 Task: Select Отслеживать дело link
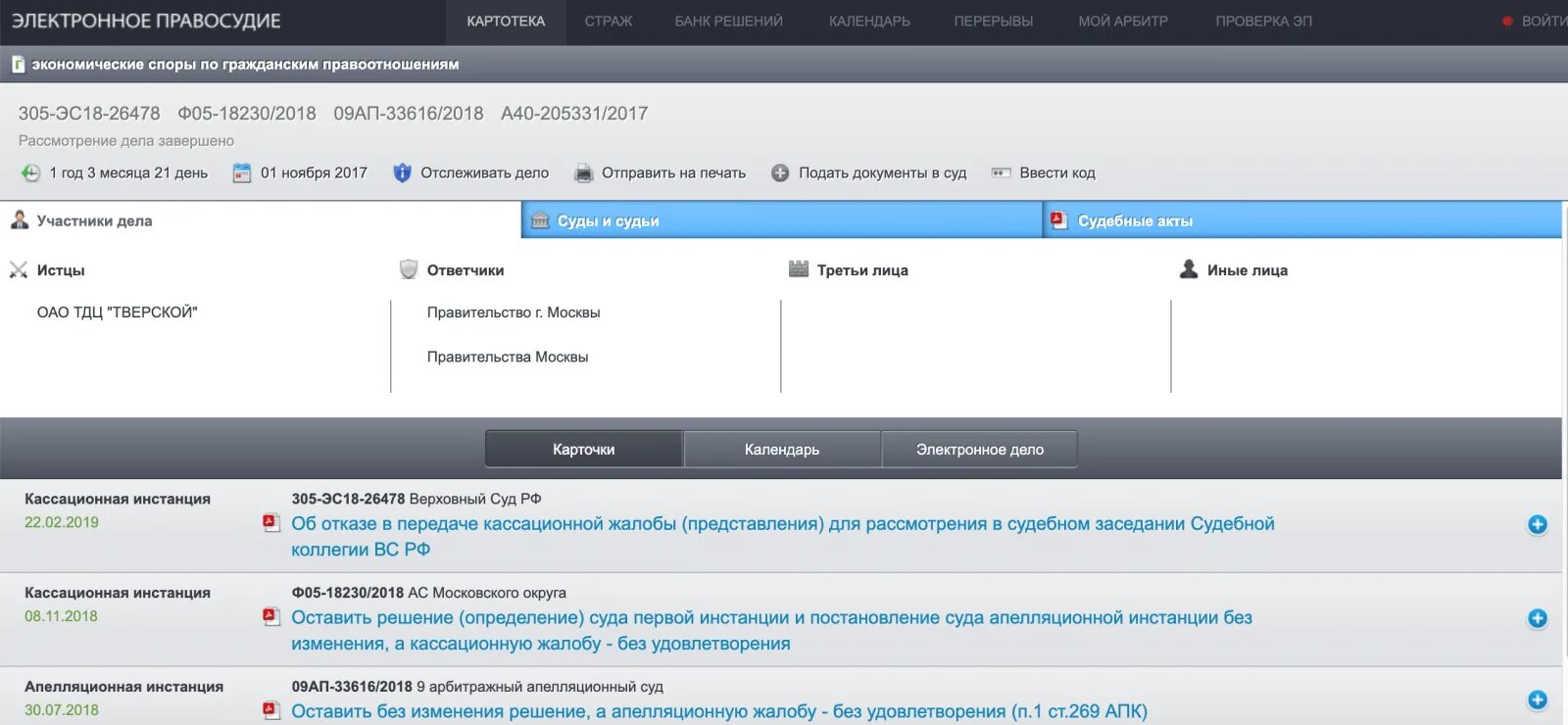(x=484, y=173)
